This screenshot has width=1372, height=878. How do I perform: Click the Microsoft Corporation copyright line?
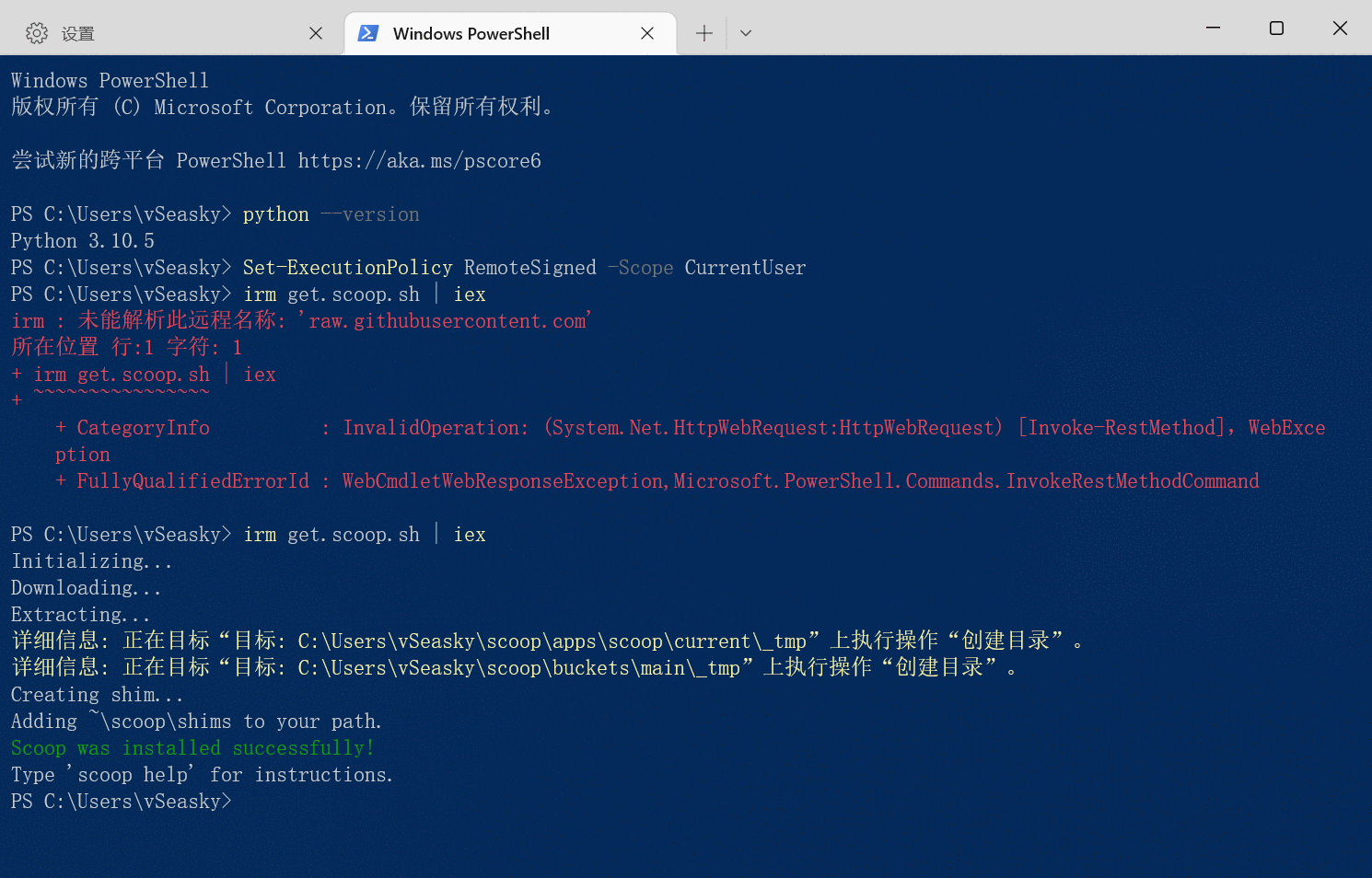point(283,108)
